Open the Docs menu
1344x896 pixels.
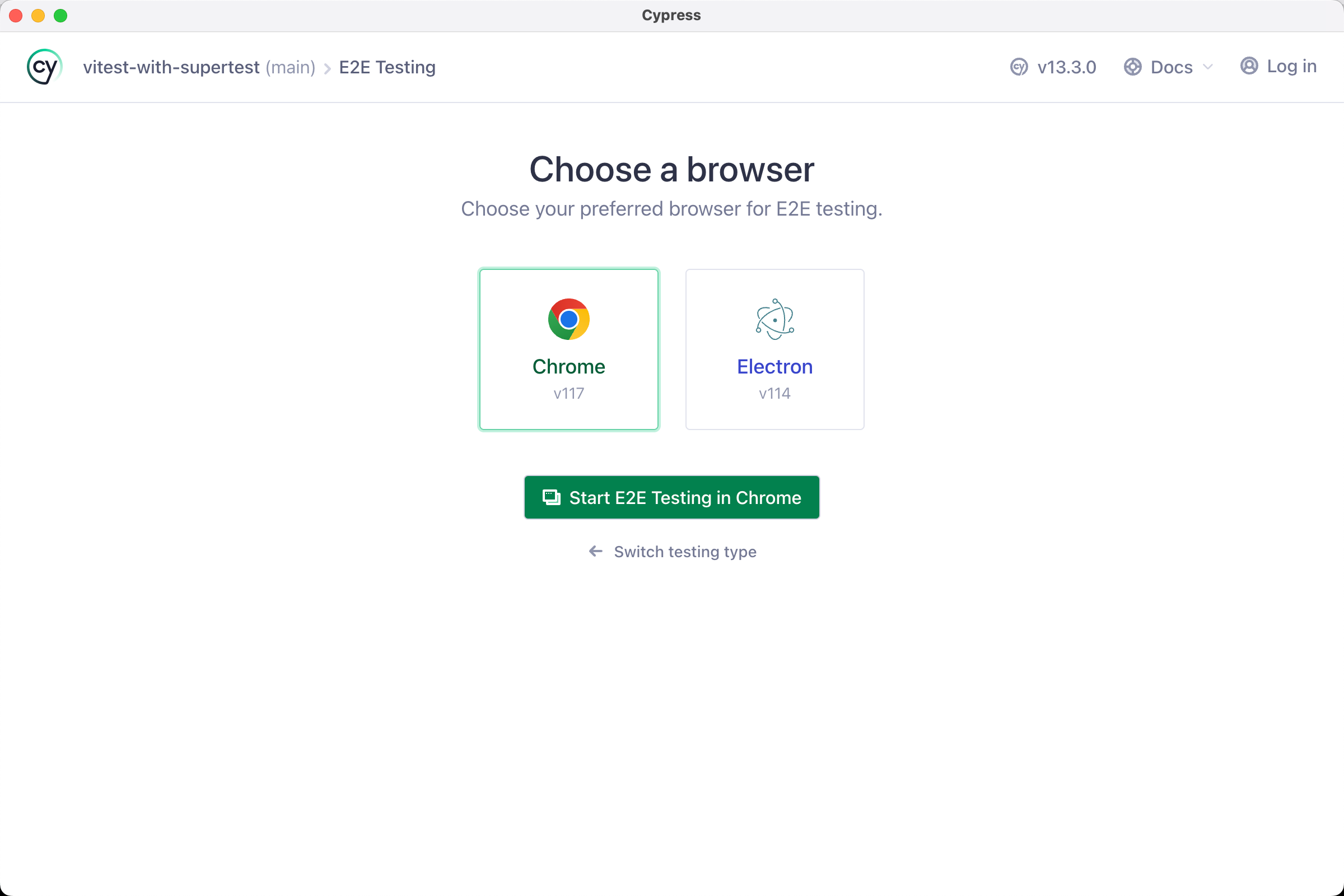click(1169, 67)
